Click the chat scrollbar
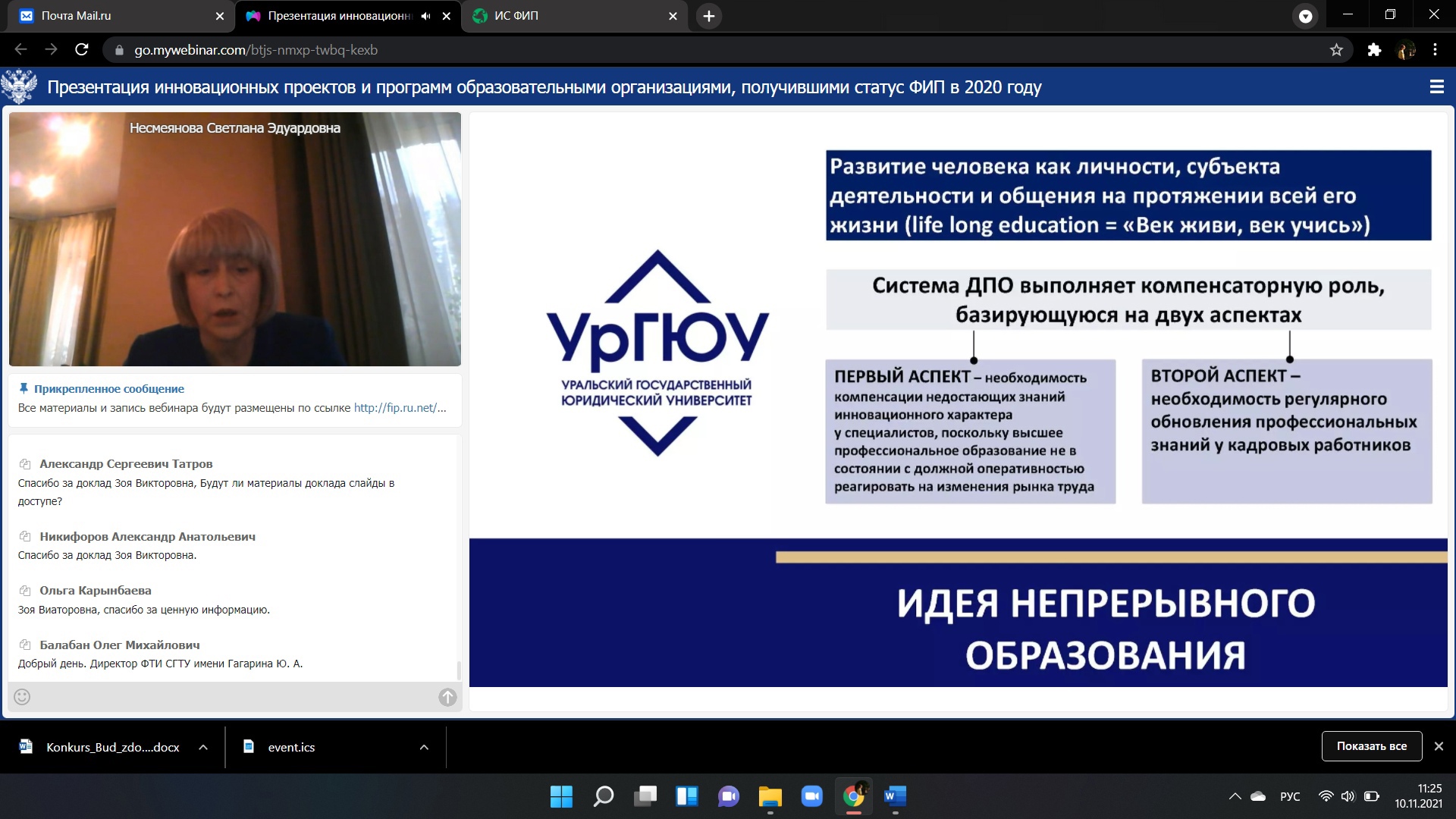 coord(458,670)
